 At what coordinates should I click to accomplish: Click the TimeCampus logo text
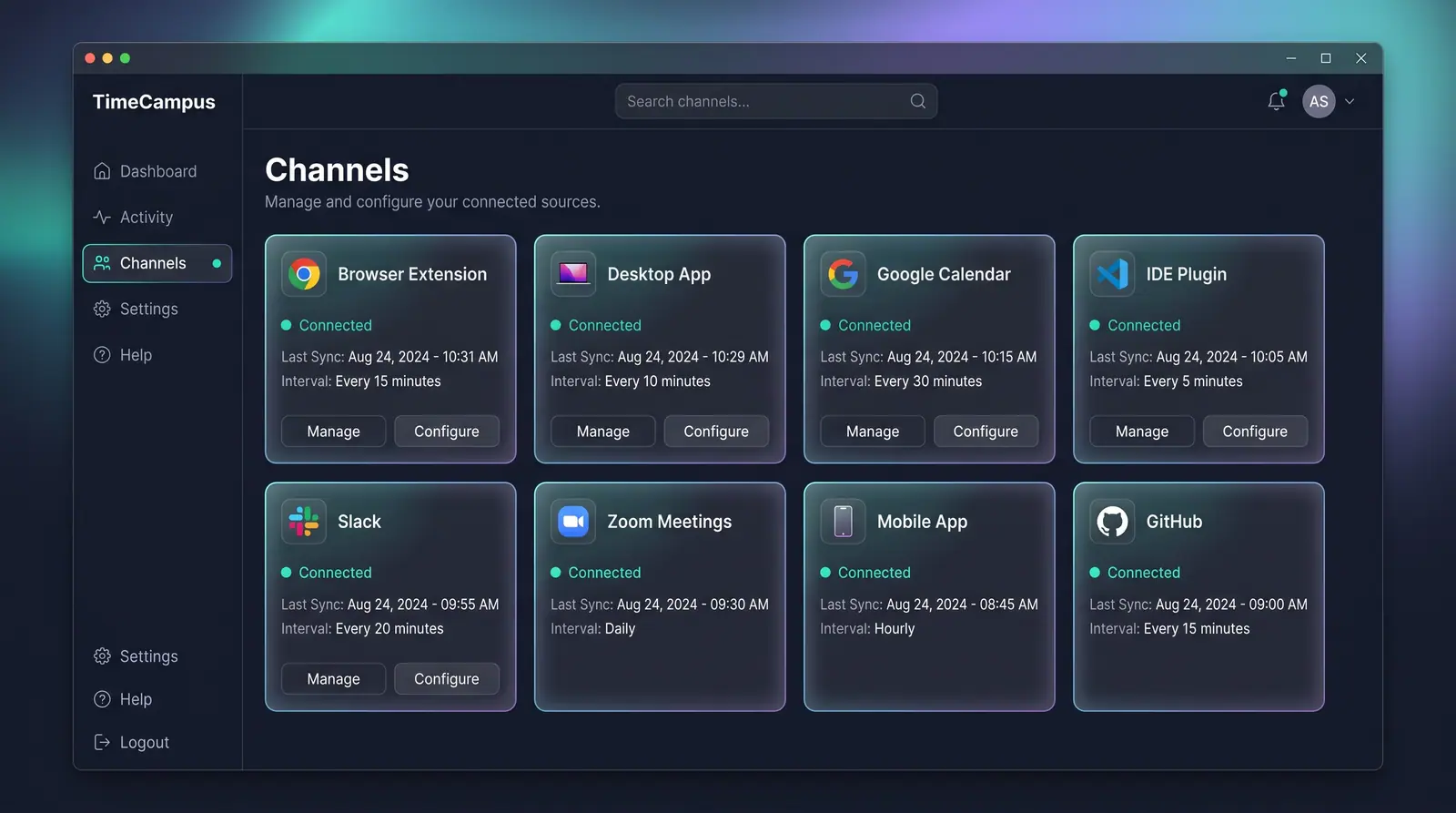(x=154, y=102)
